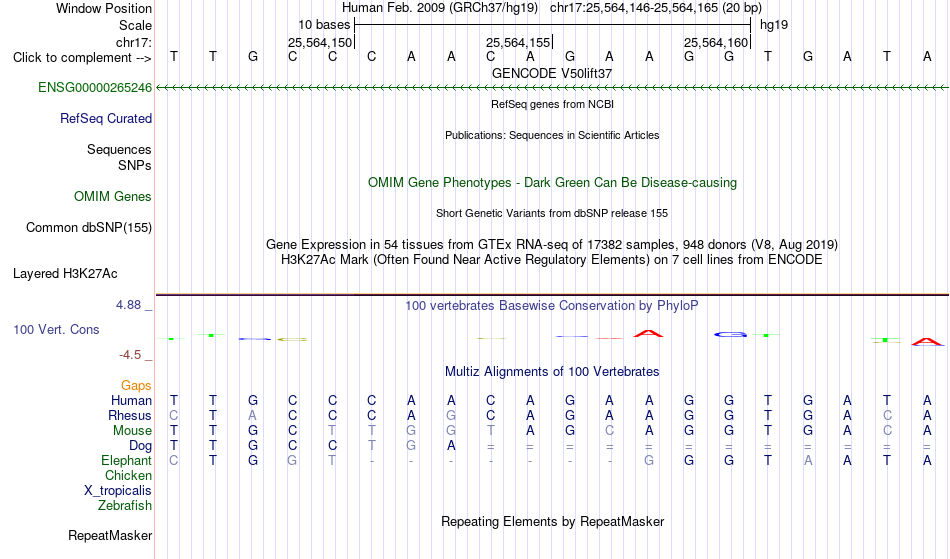
Task: Click the 25,564,155 coordinate marker
Action: [x=517, y=42]
